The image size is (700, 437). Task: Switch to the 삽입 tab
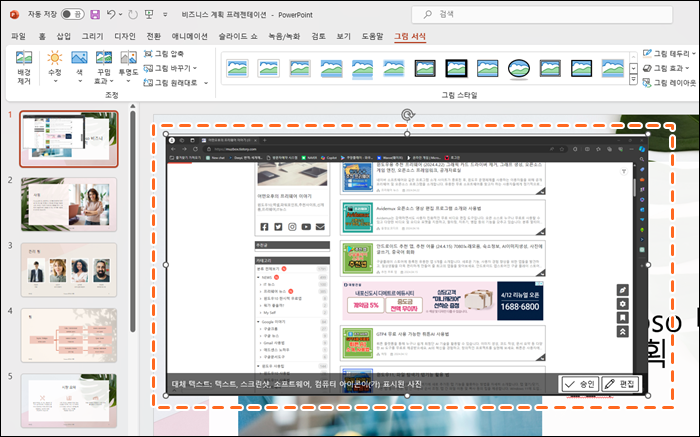[63, 36]
